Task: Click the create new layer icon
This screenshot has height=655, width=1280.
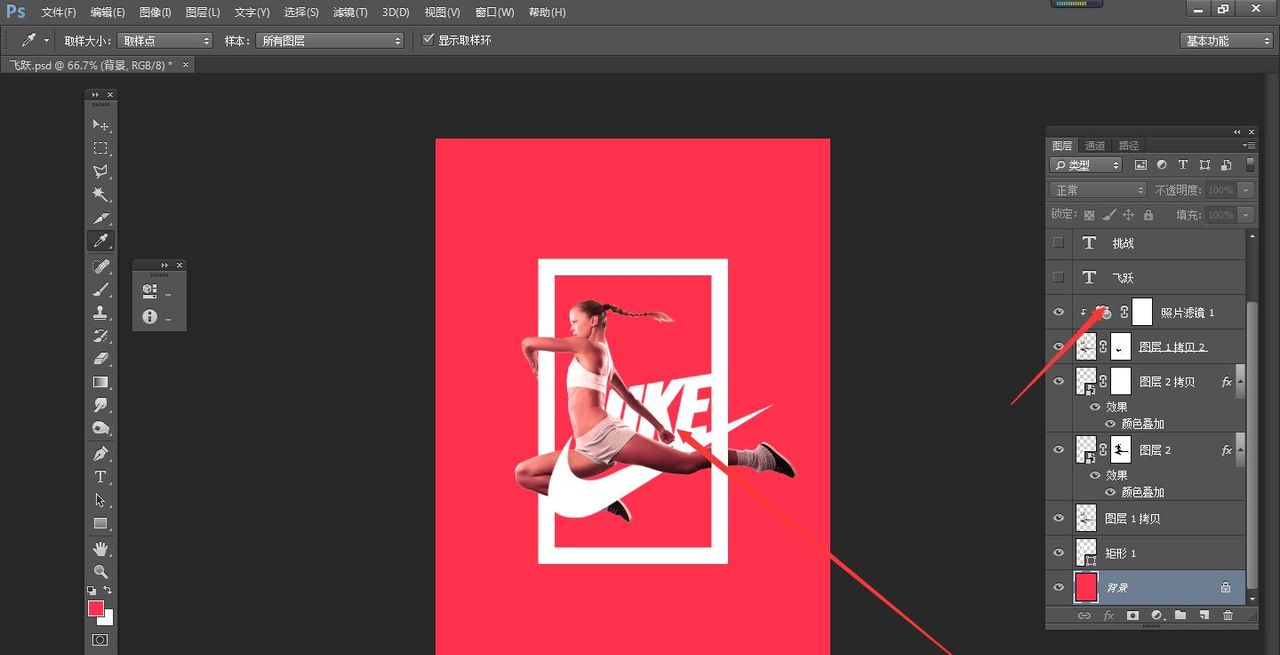Action: (1204, 616)
